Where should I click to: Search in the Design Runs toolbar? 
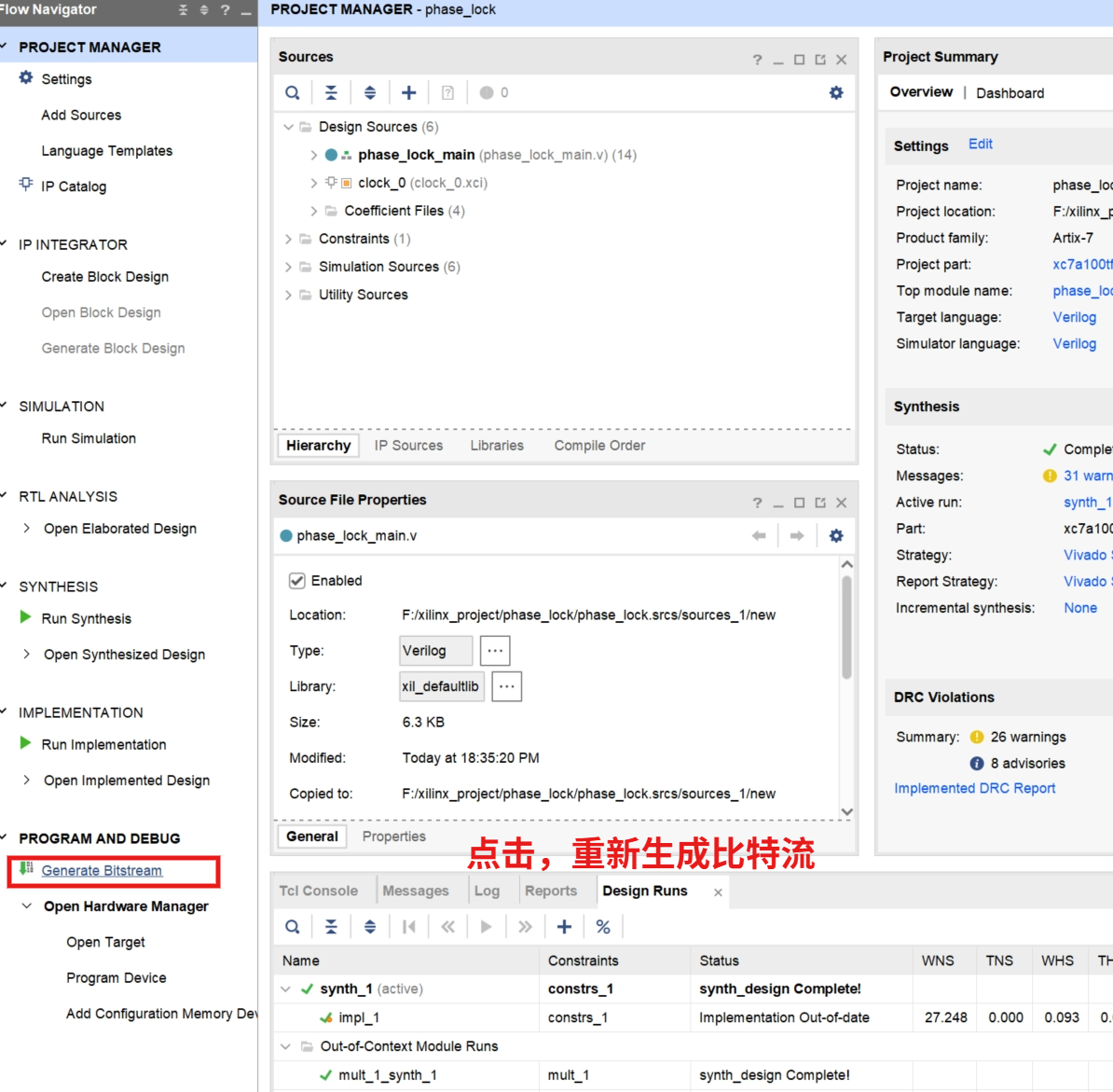[x=292, y=927]
